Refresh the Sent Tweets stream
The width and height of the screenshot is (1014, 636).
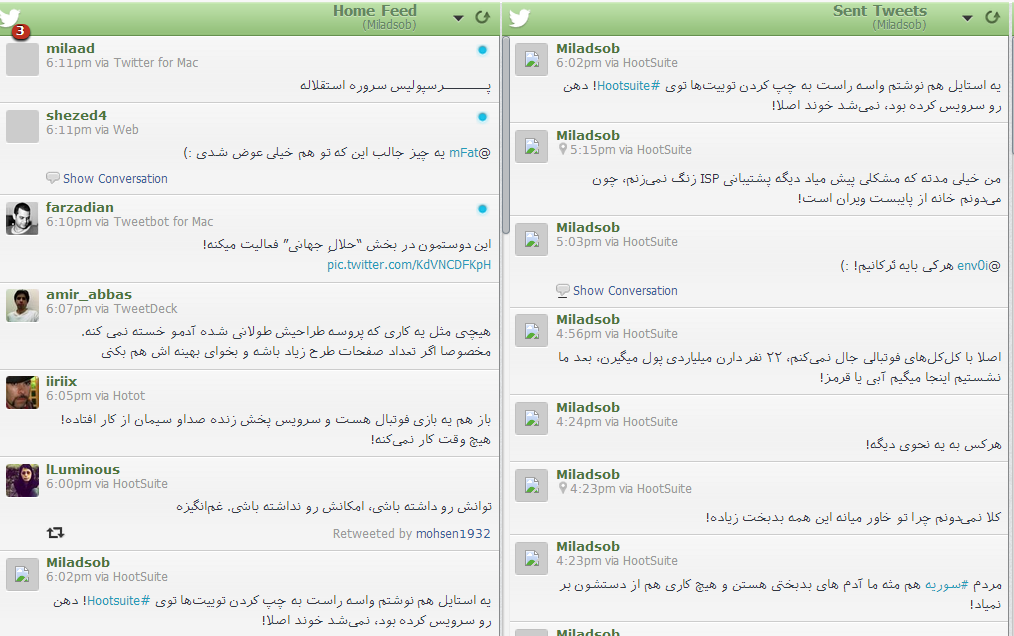994,17
